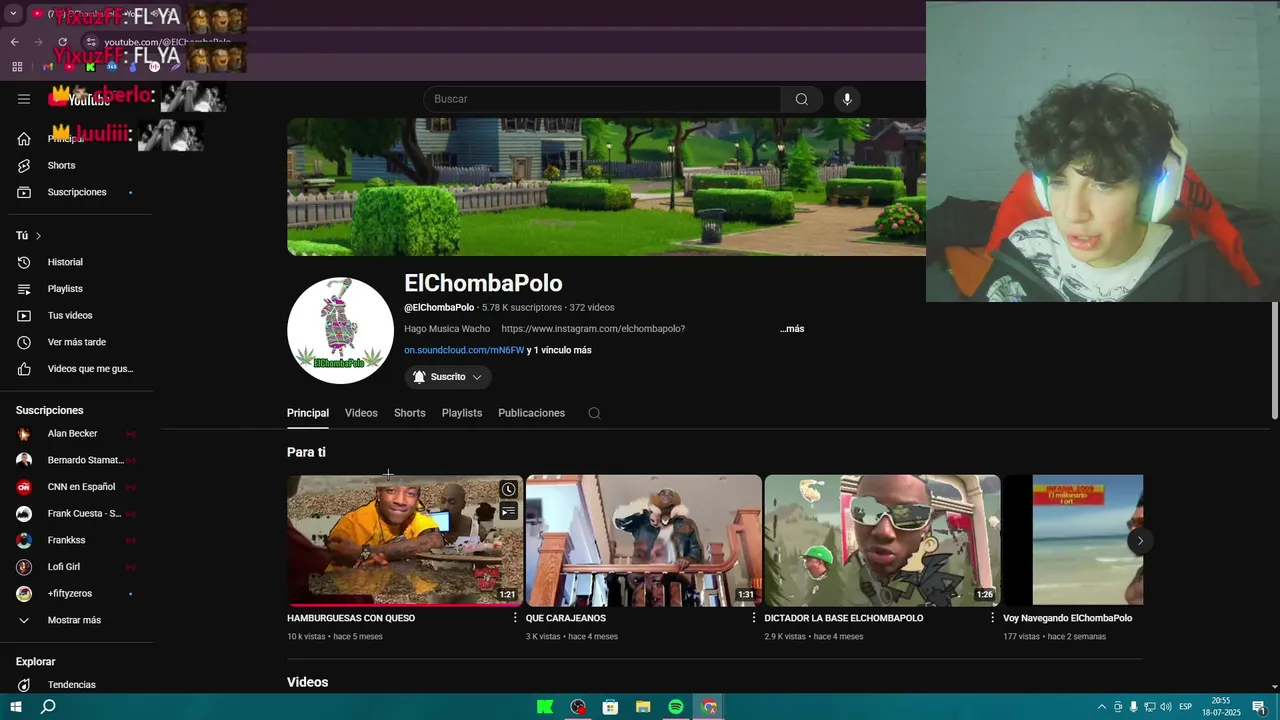Open options menu for HAMBURGUESAS CON QUESO
Screen dimensions: 1280x720
(x=515, y=618)
